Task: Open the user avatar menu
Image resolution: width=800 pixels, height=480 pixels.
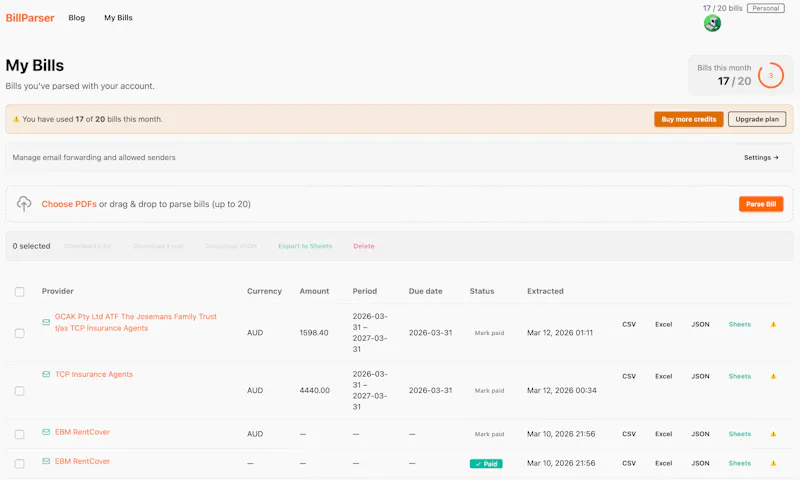Action: (712, 23)
